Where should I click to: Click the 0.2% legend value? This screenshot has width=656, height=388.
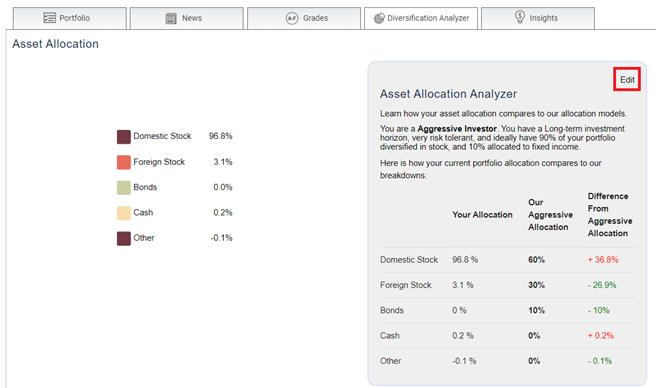223,213
